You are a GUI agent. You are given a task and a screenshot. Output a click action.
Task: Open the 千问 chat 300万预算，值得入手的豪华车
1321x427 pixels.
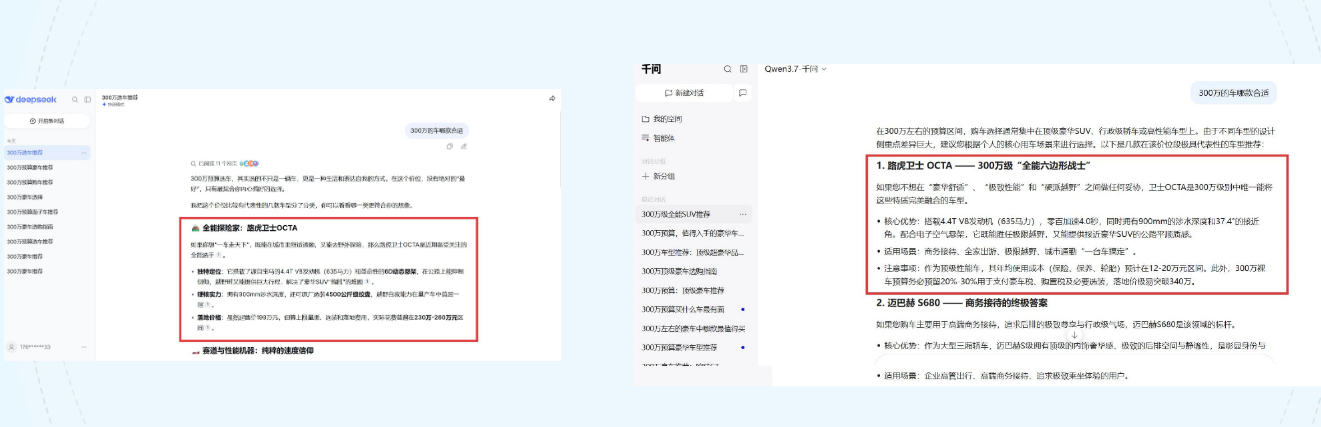pyautogui.click(x=693, y=233)
